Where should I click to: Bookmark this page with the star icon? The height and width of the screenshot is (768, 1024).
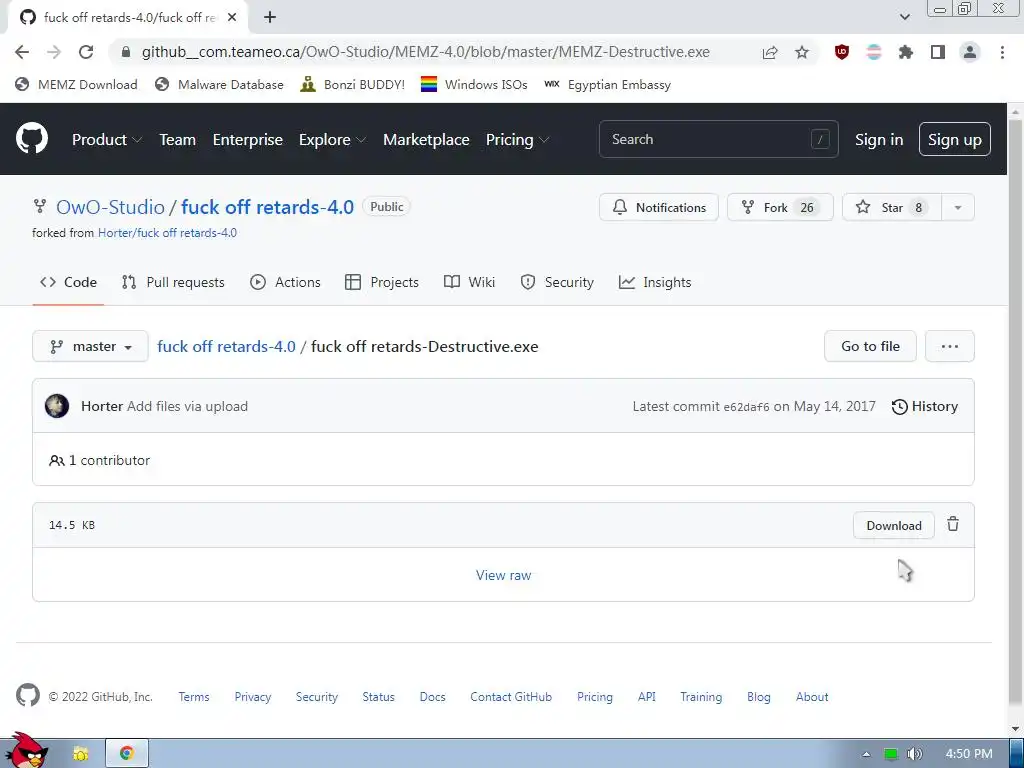[802, 52]
